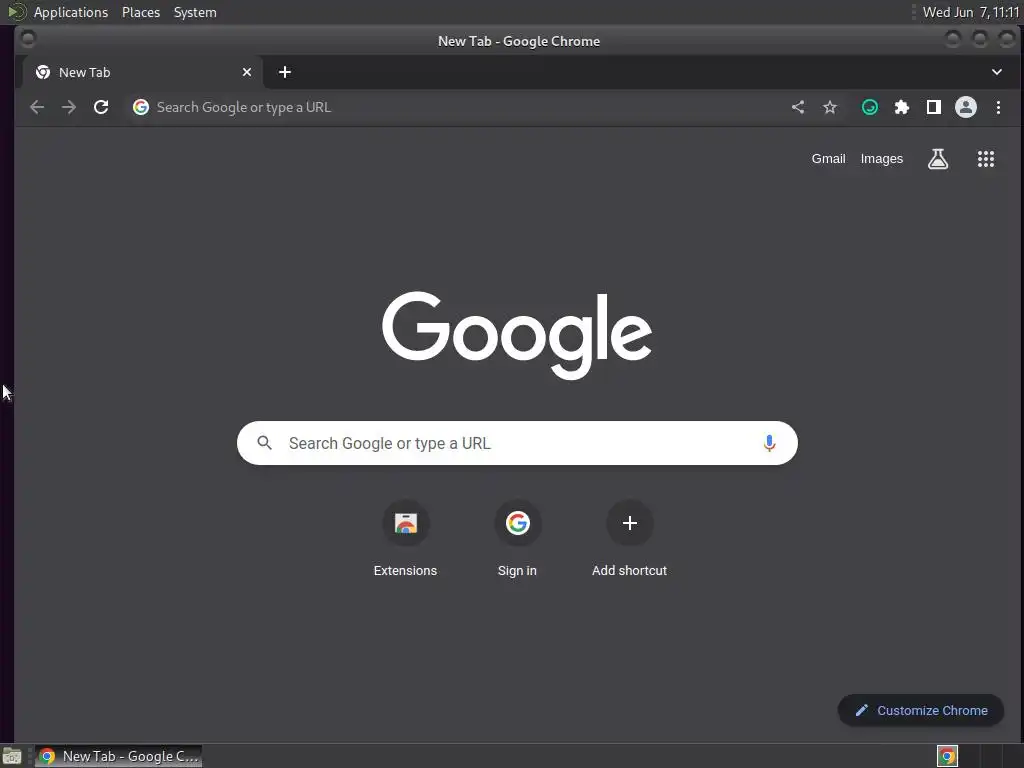Open the Sign in shortcut tile
This screenshot has height=768, width=1024.
pyautogui.click(x=517, y=539)
